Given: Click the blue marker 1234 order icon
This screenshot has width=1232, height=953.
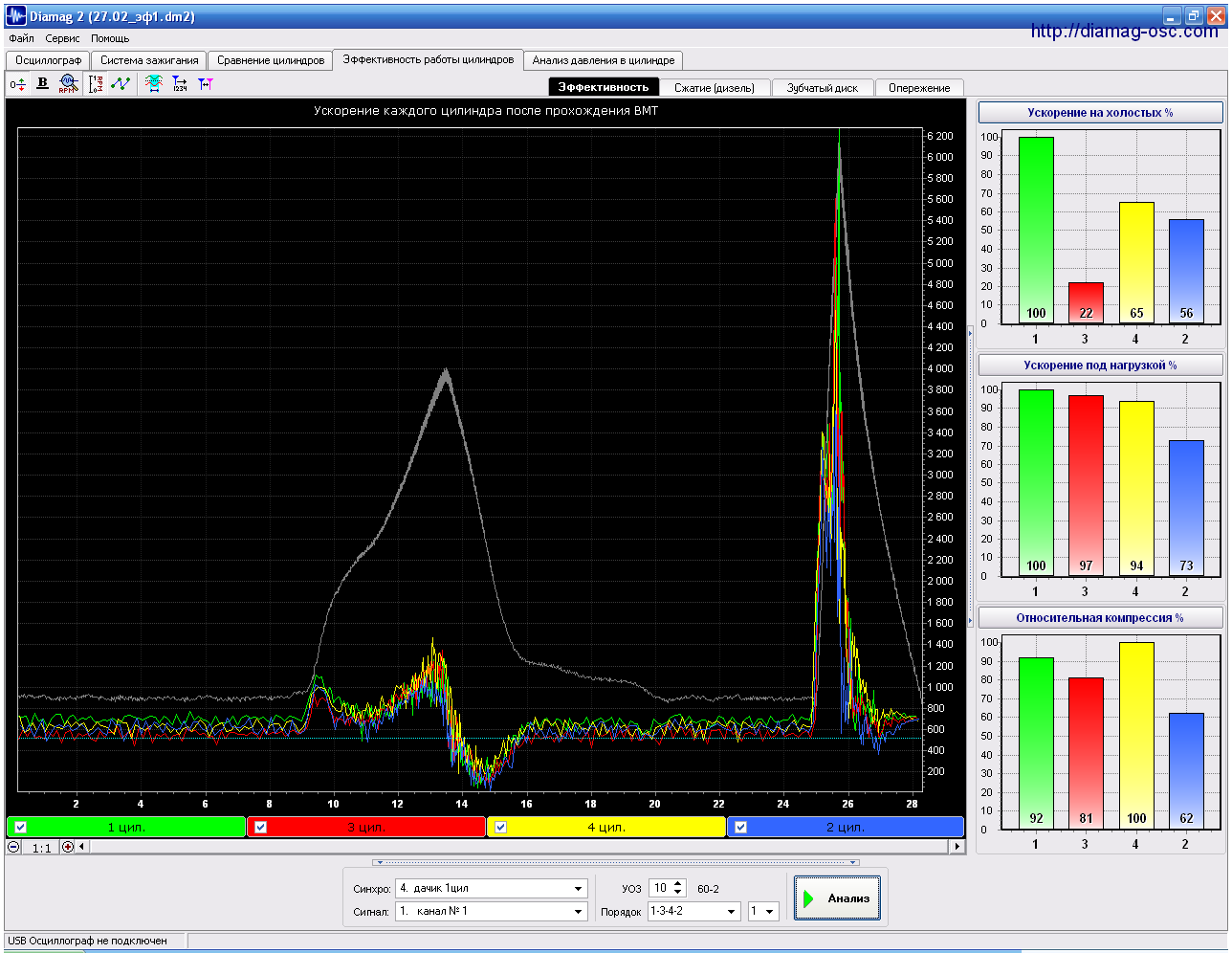Looking at the screenshot, I should pyautogui.click(x=180, y=84).
